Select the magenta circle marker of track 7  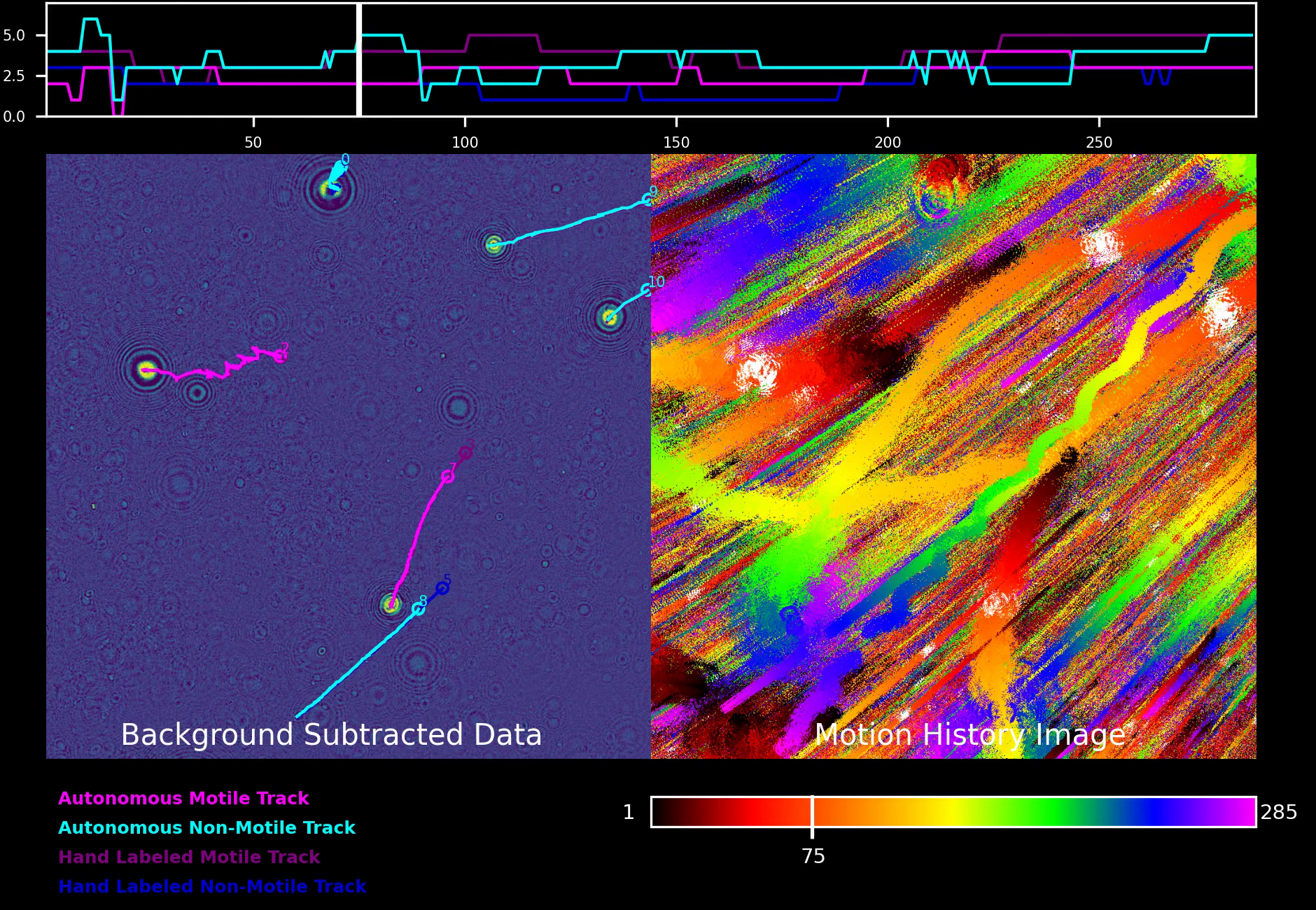(x=448, y=477)
